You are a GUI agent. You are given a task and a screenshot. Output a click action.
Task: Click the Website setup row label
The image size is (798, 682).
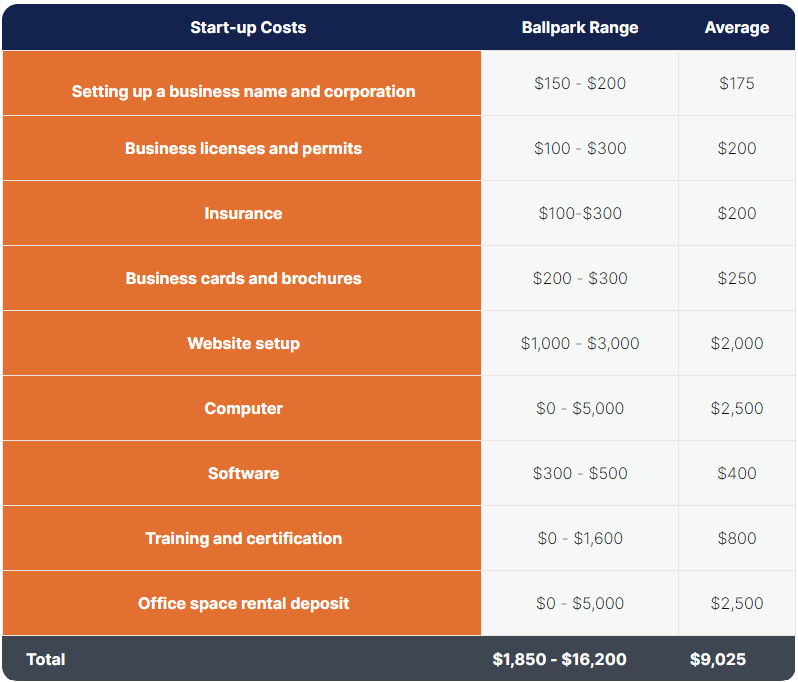point(243,343)
